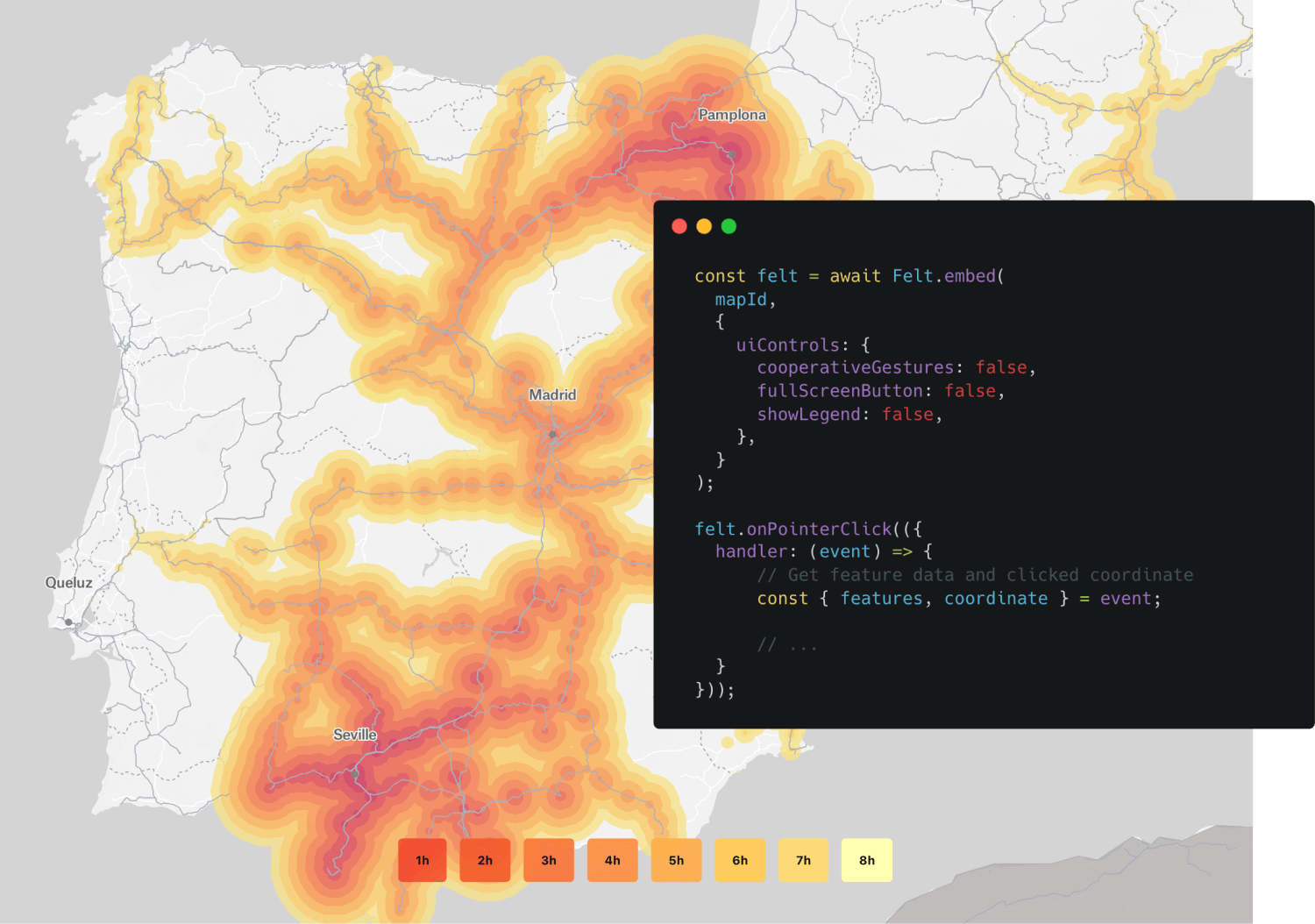This screenshot has width=1315, height=924.
Task: Click the 2h legend icon
Action: 485,860
